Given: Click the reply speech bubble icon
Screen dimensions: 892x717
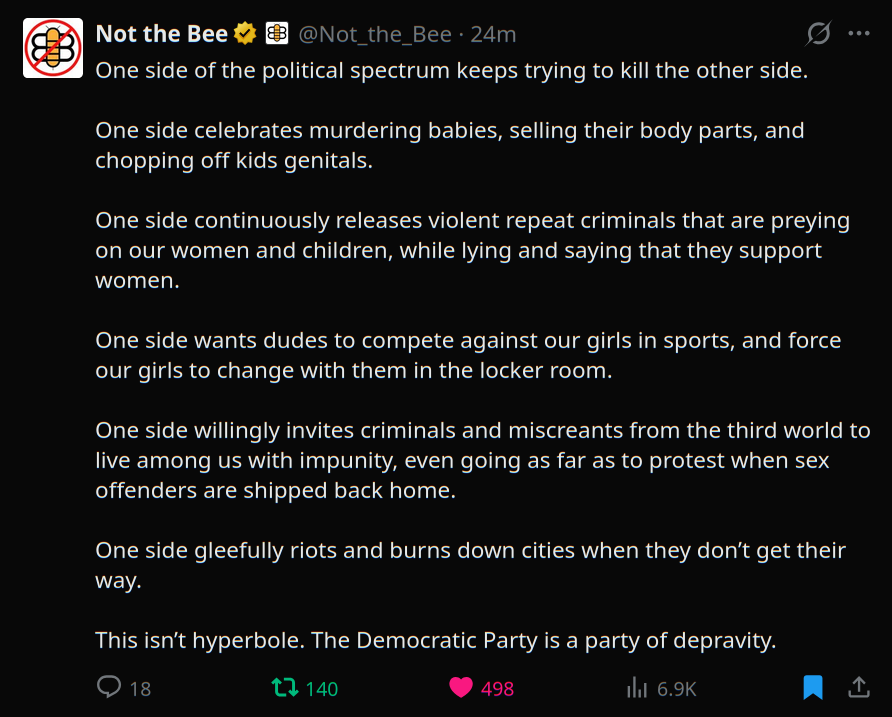Looking at the screenshot, I should (x=109, y=688).
